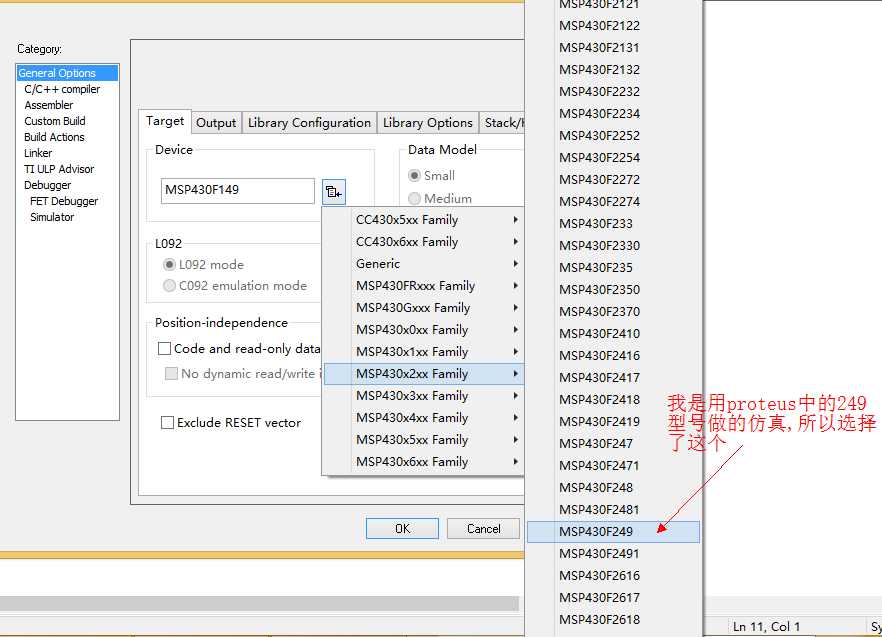Choose device MSP430F248
The image size is (882, 637).
(613, 487)
